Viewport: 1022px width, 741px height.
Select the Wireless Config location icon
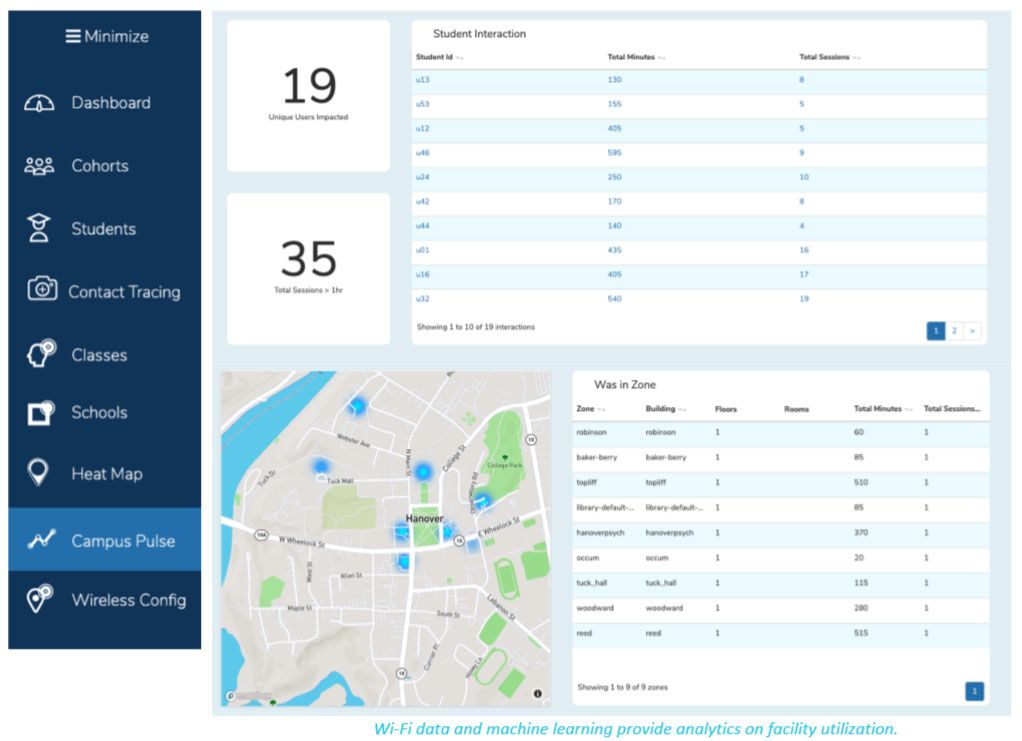tap(39, 599)
